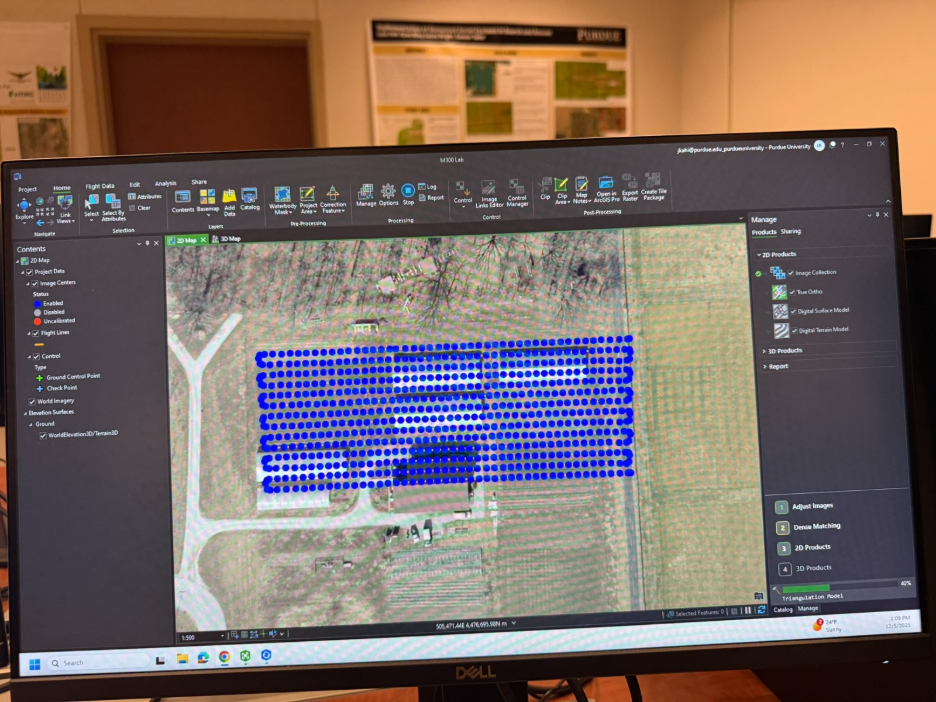Toggle the Flight Lines layer checkbox
This screenshot has height=702, width=936.
click(x=35, y=333)
